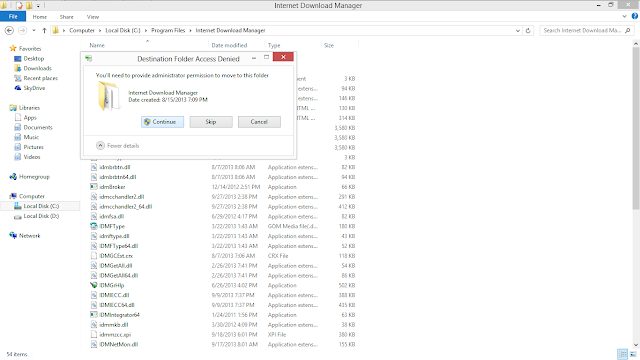Open the File ribbon tab

click(13, 17)
